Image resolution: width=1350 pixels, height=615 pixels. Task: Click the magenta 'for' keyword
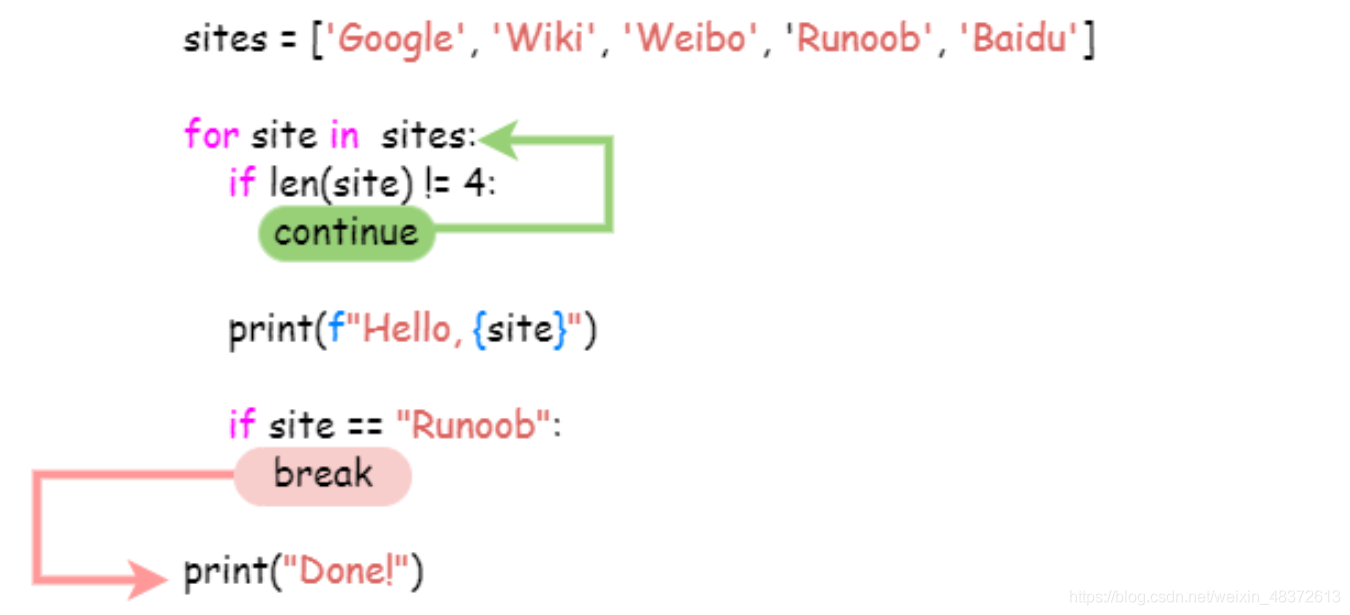(212, 134)
